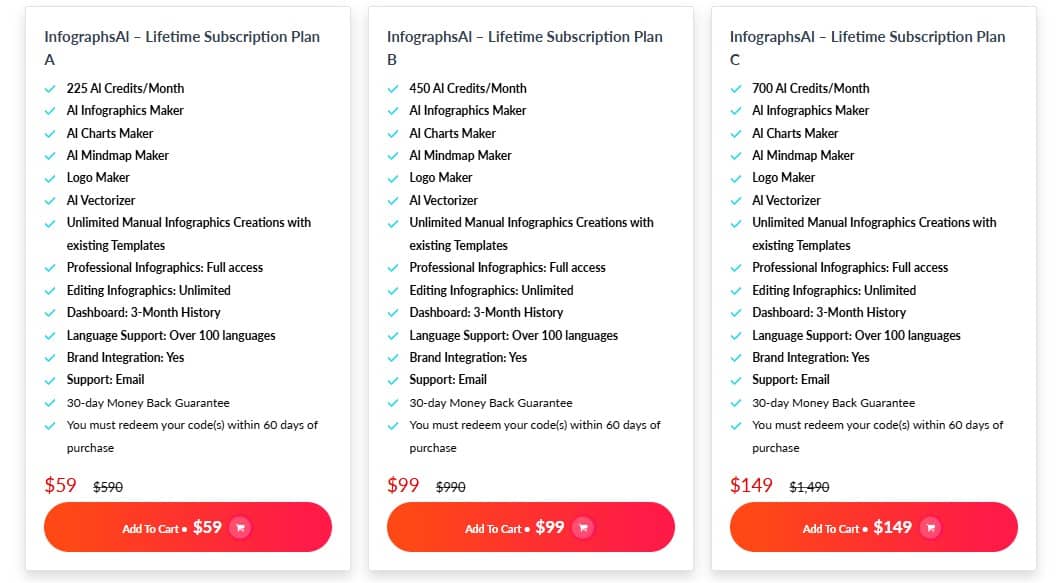Click the checkmark next to Support: Email in Plan B

[x=393, y=380]
